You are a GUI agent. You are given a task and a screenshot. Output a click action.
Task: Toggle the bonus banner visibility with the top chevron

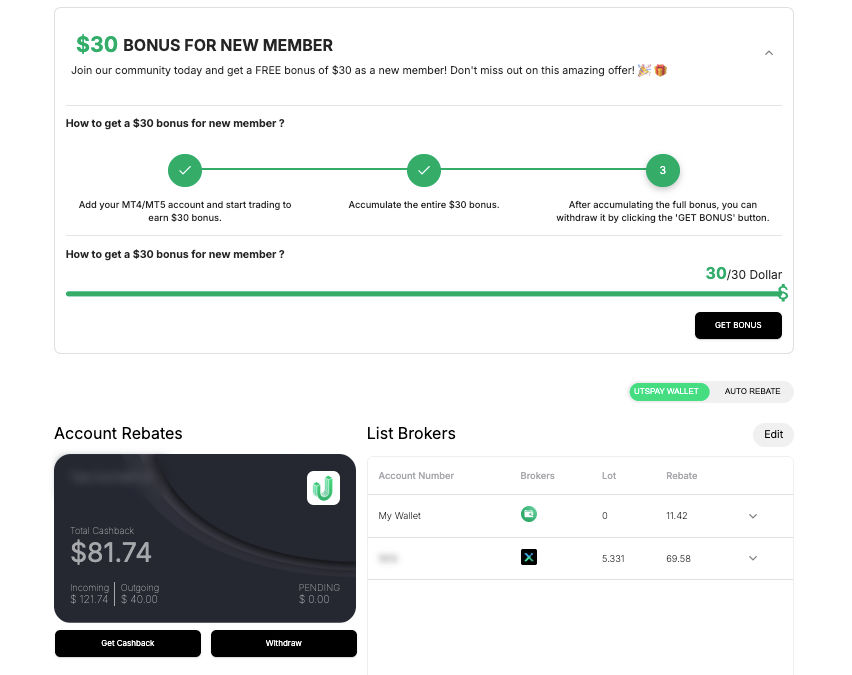(769, 52)
